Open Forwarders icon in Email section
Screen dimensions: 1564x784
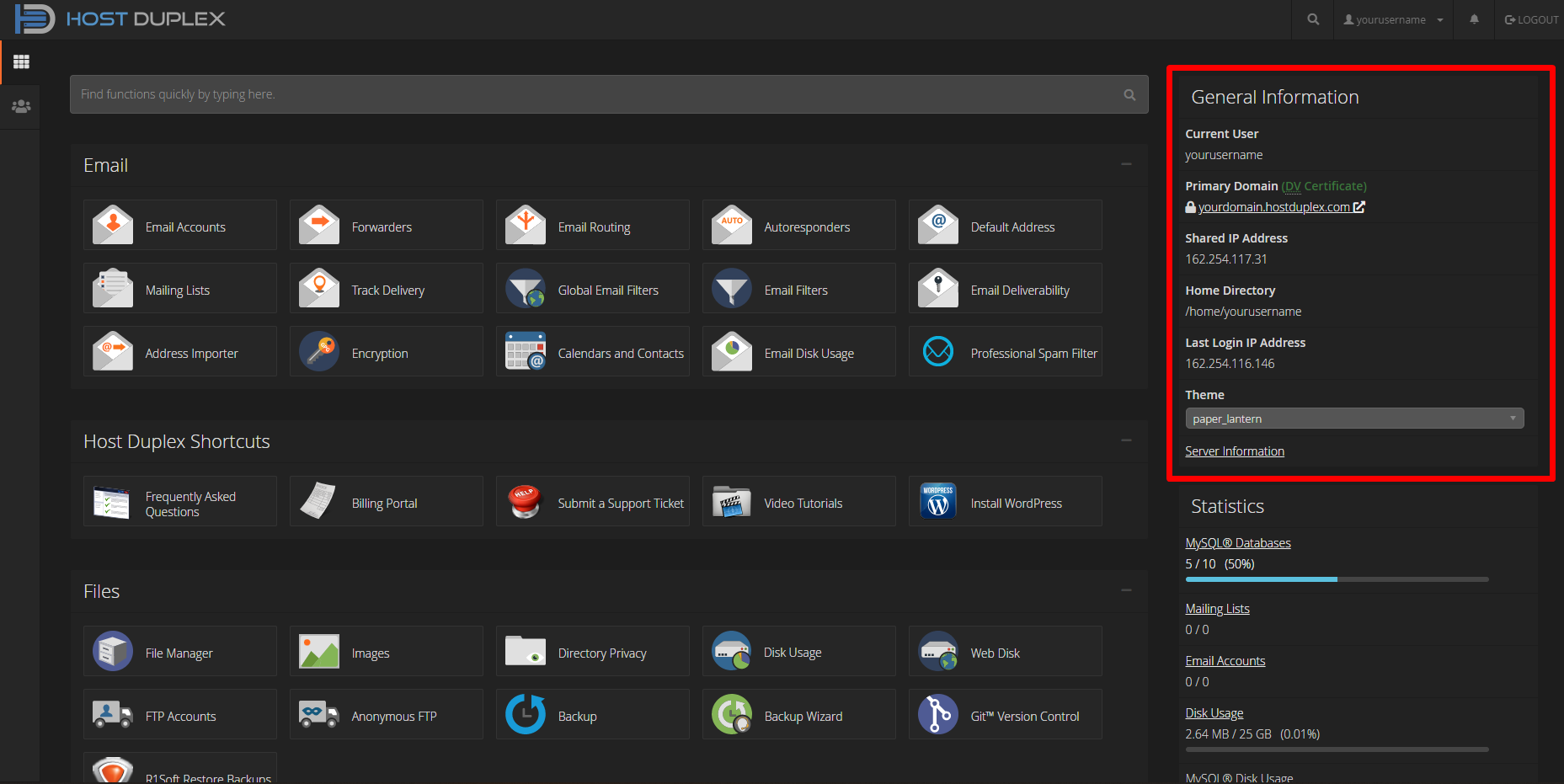319,225
